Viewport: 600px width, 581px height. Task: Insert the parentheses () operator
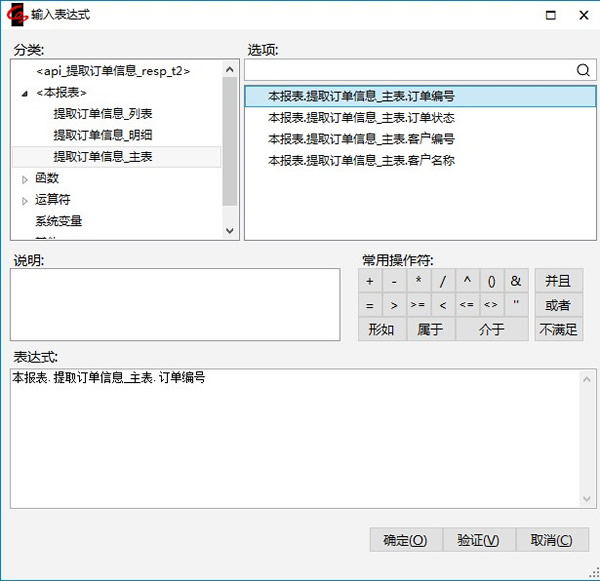click(491, 281)
